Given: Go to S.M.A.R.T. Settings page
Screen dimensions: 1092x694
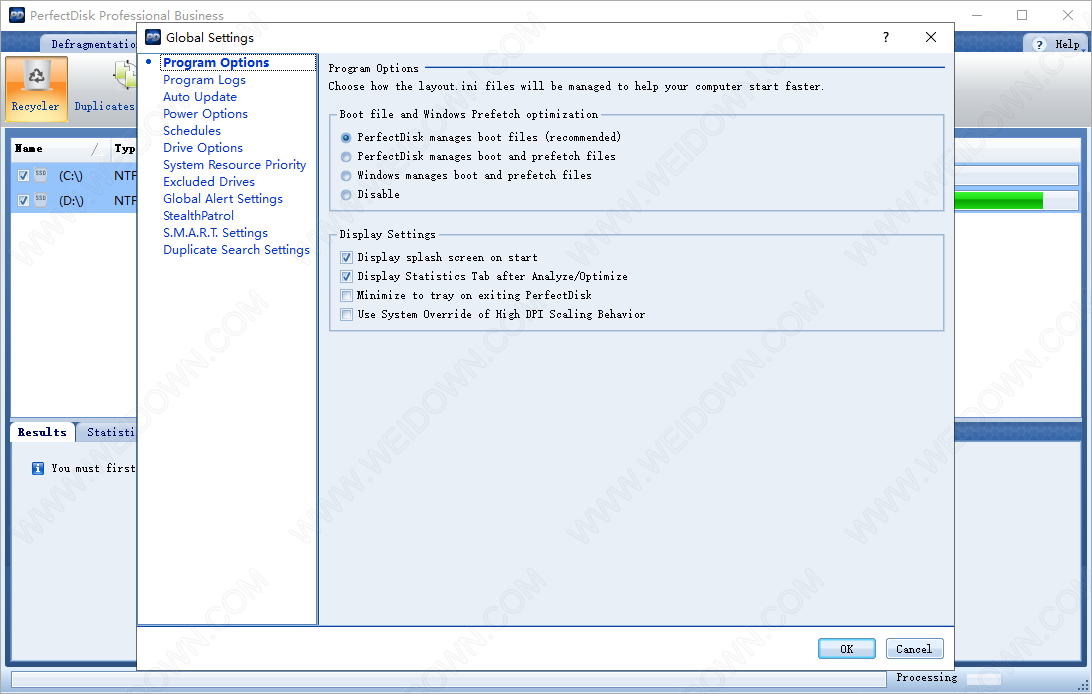Looking at the screenshot, I should (215, 233).
